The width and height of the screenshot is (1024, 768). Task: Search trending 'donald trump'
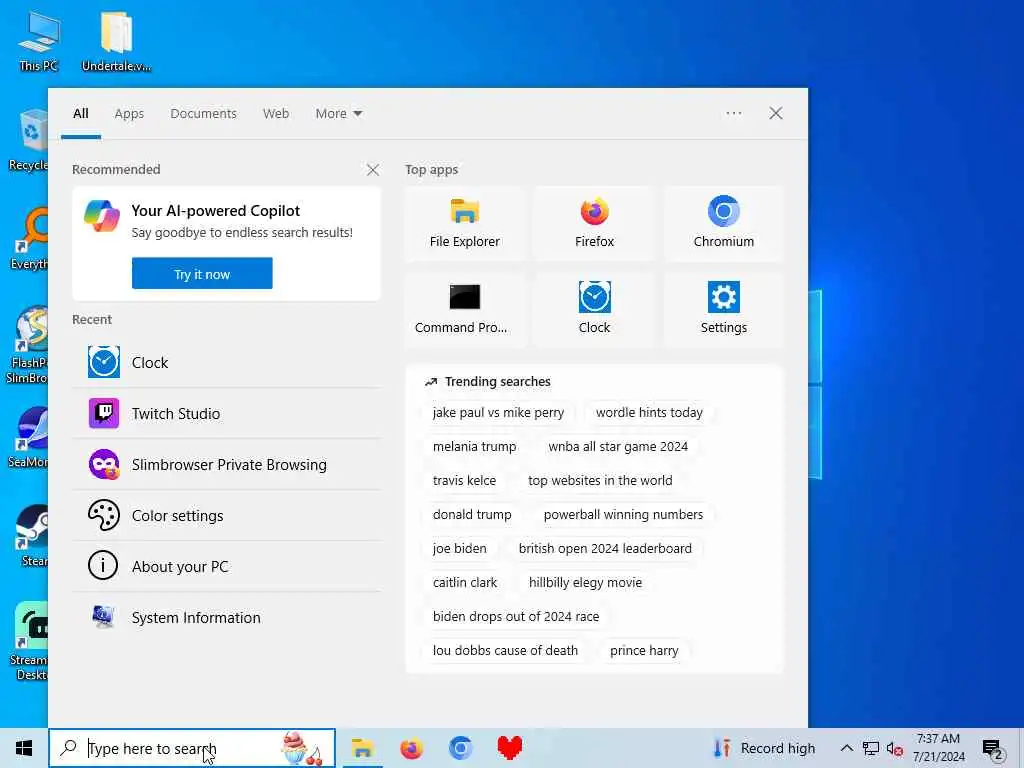pyautogui.click(x=472, y=515)
